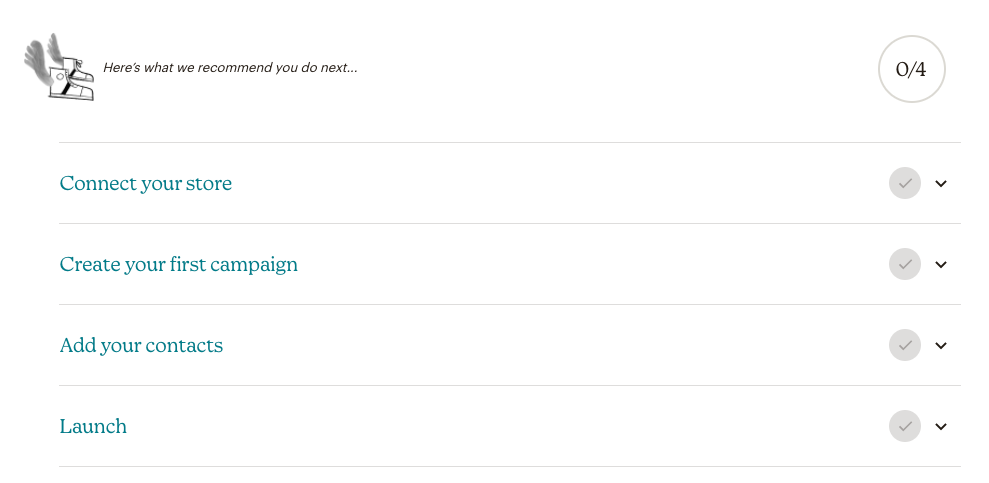
Task: Toggle the Add your contacts checkmark
Action: coord(904,346)
